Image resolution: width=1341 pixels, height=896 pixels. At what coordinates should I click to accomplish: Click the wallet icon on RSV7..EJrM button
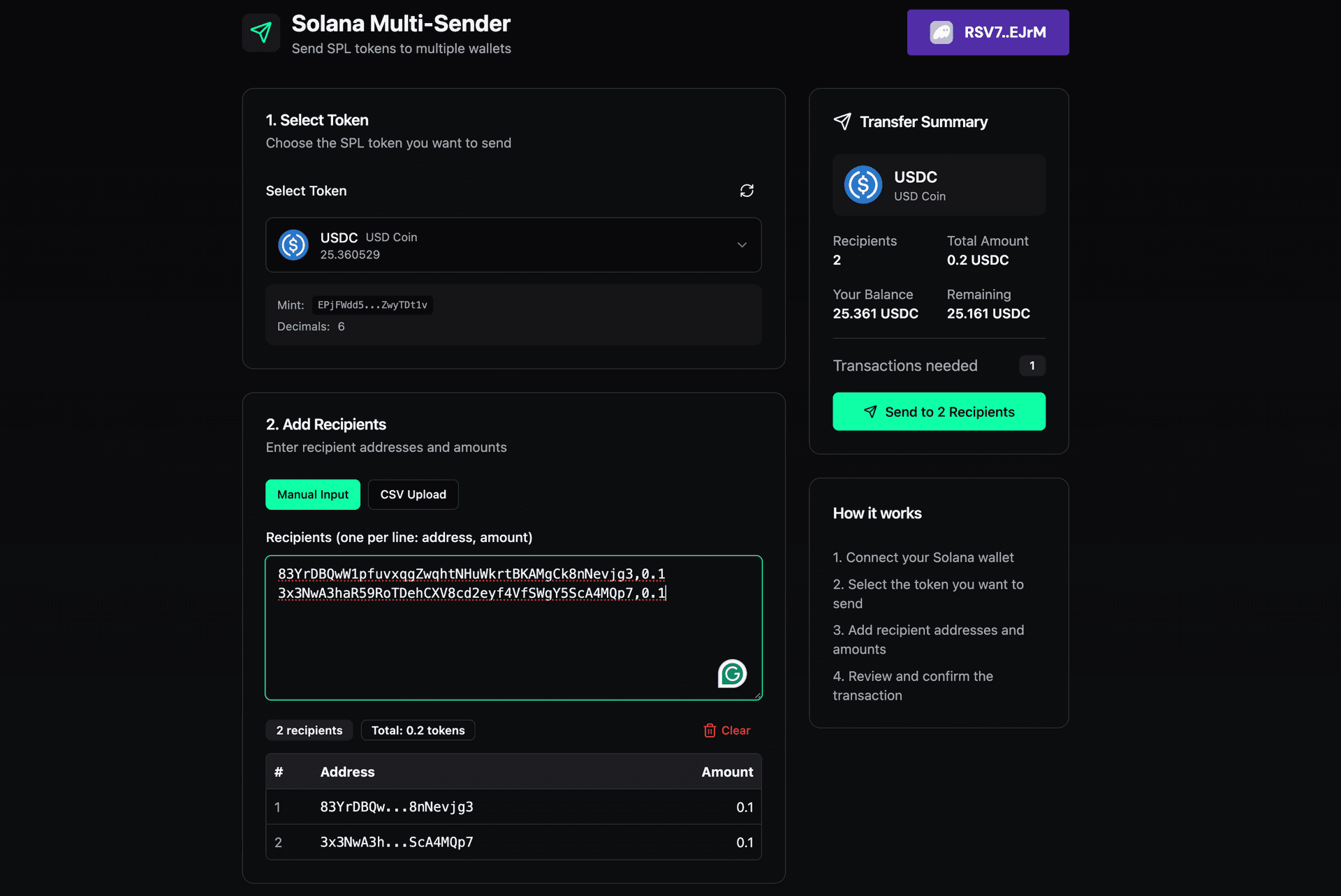point(940,31)
